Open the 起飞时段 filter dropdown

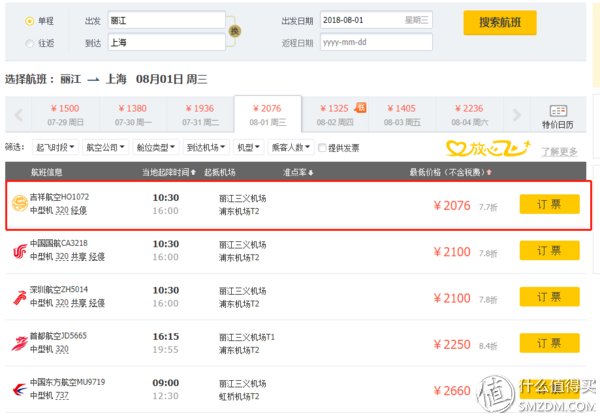point(55,147)
